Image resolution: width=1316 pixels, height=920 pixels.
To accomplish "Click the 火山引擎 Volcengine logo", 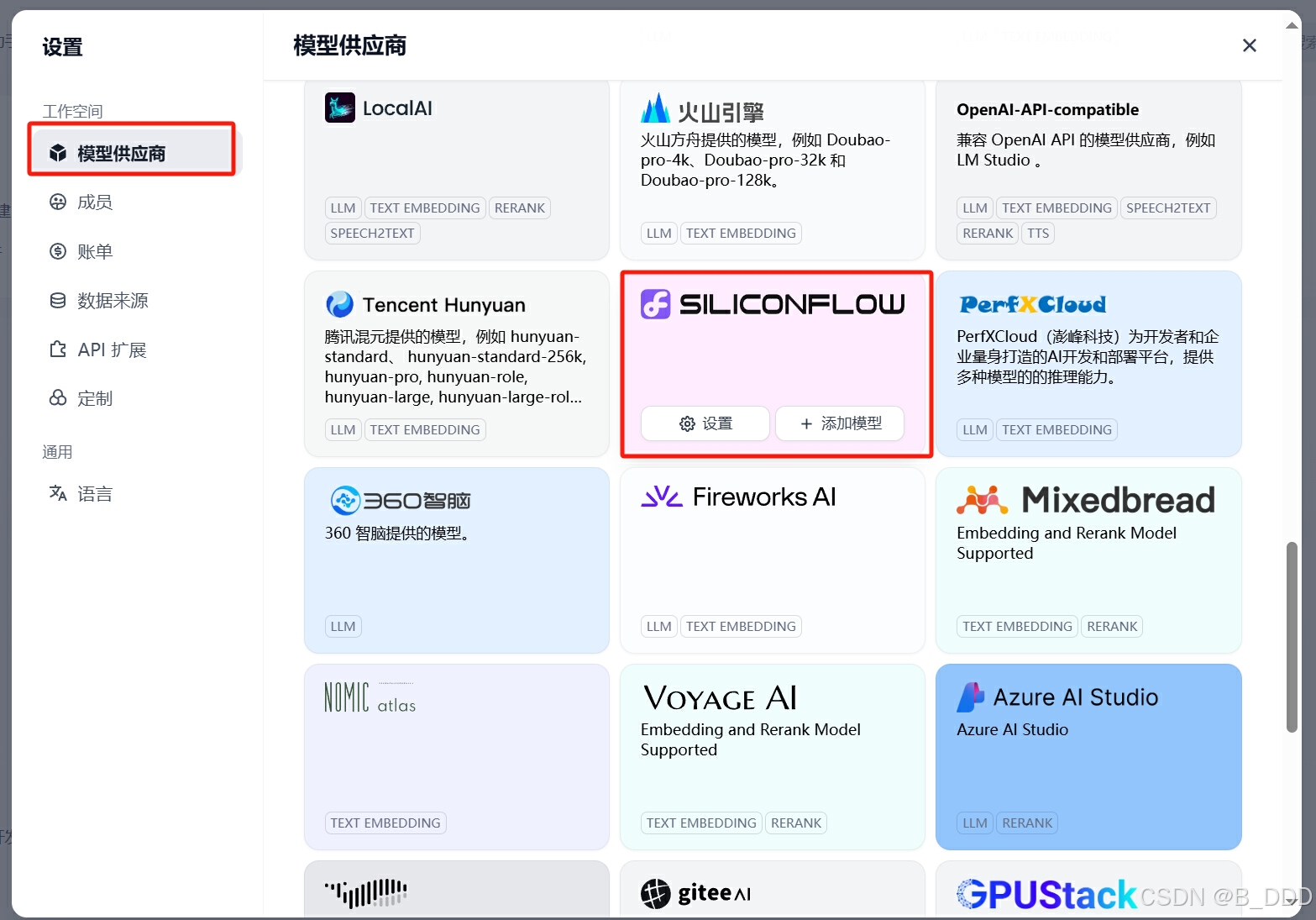I will pyautogui.click(x=702, y=109).
